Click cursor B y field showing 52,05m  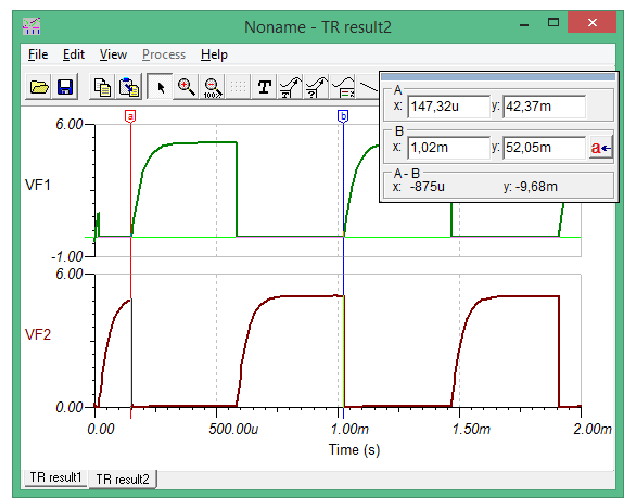pyautogui.click(x=544, y=148)
